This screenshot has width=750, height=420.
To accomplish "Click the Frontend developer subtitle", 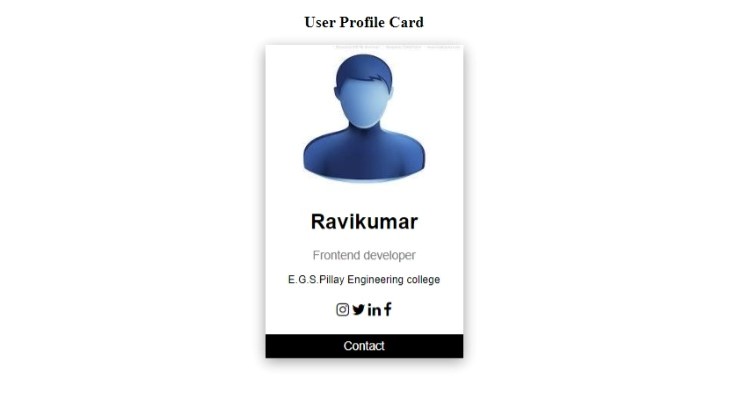I will pos(364,255).
